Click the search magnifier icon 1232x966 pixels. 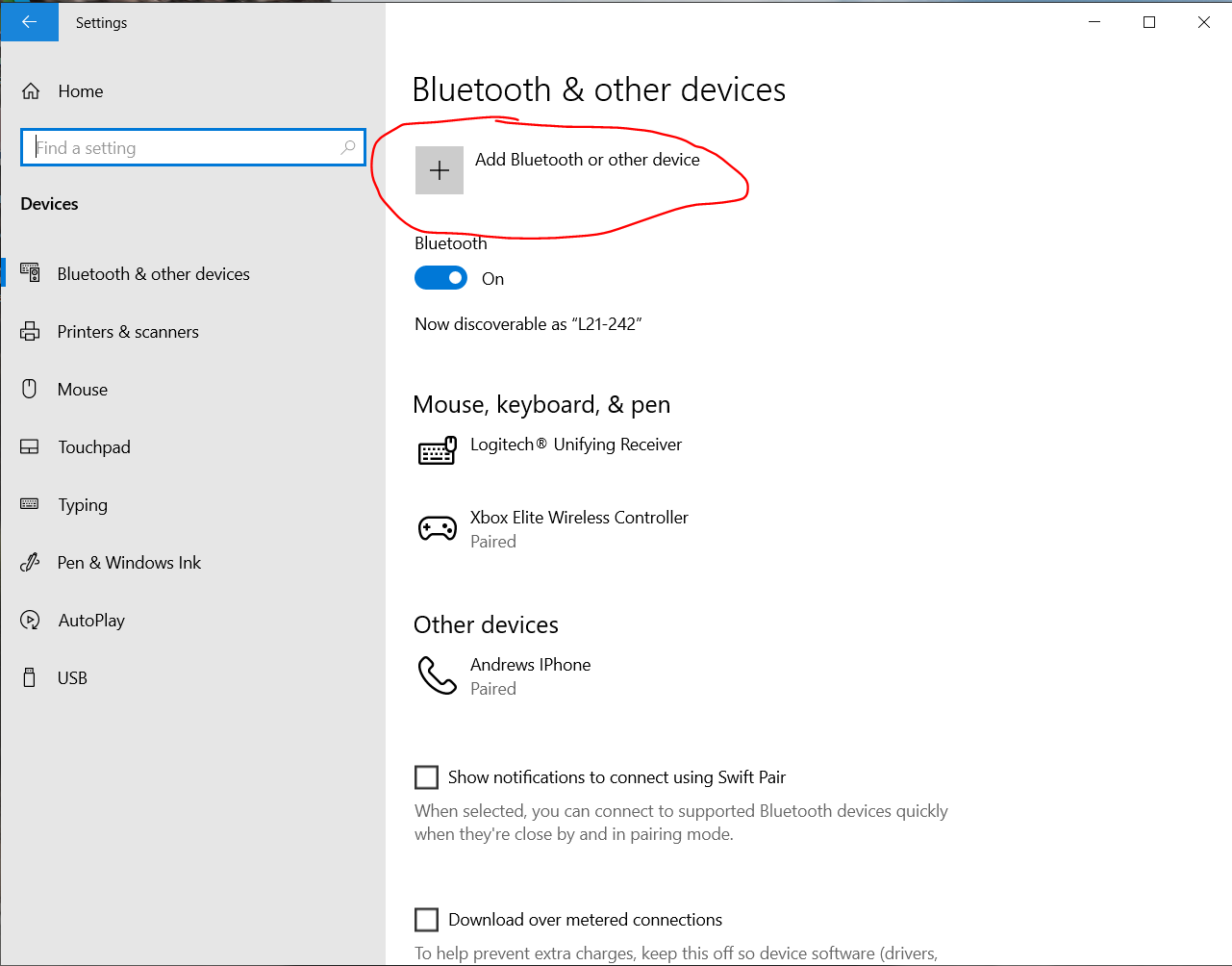[348, 147]
